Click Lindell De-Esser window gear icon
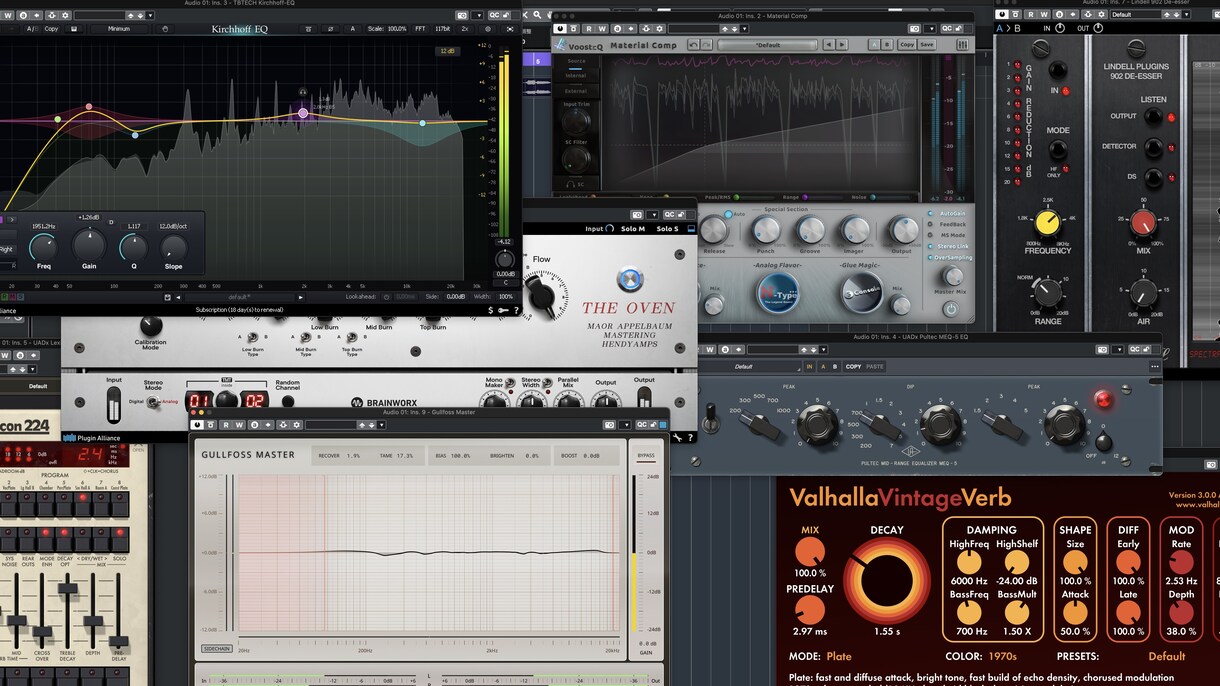The image size is (1220, 686). point(1102,14)
